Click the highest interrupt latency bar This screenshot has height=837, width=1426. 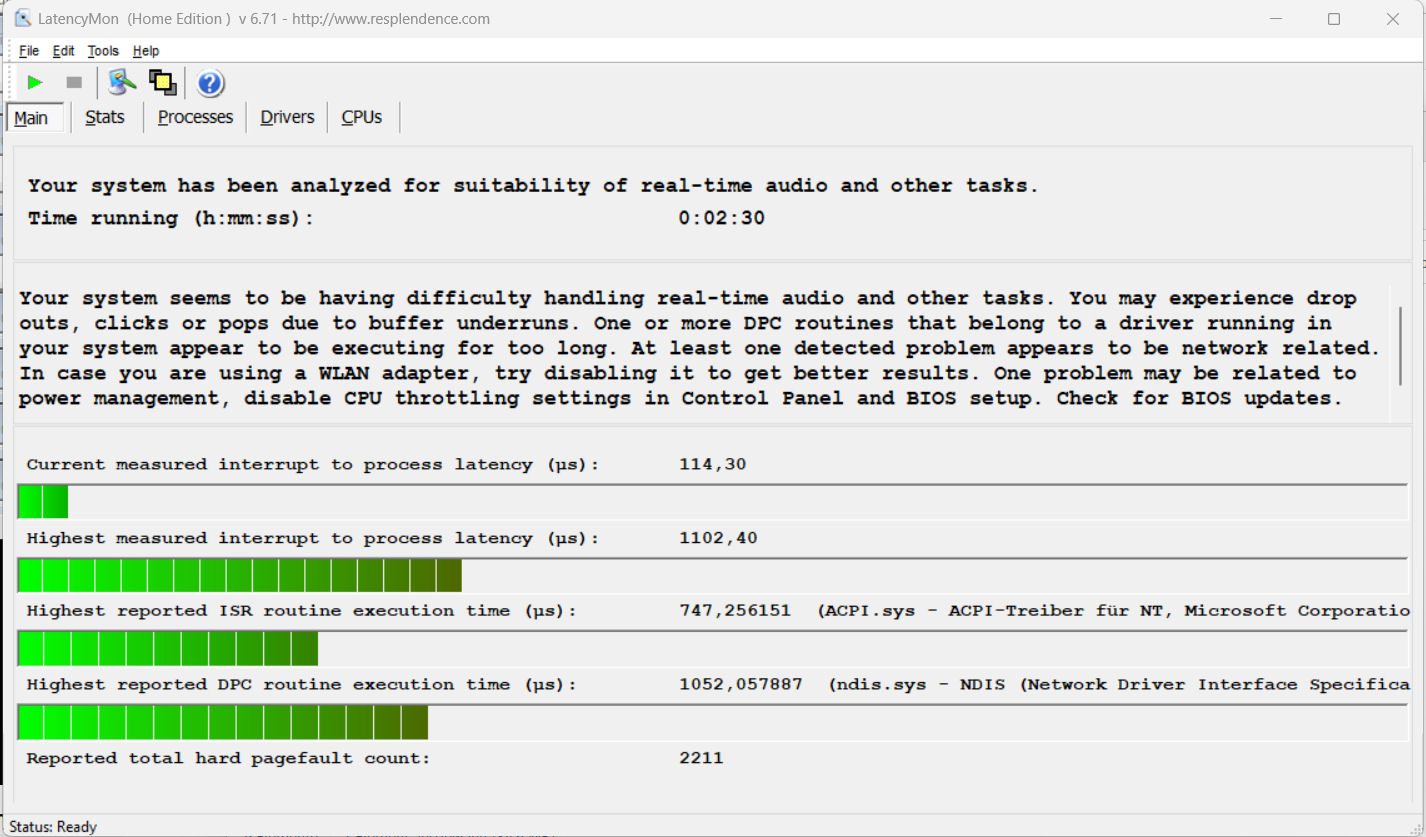(713, 576)
